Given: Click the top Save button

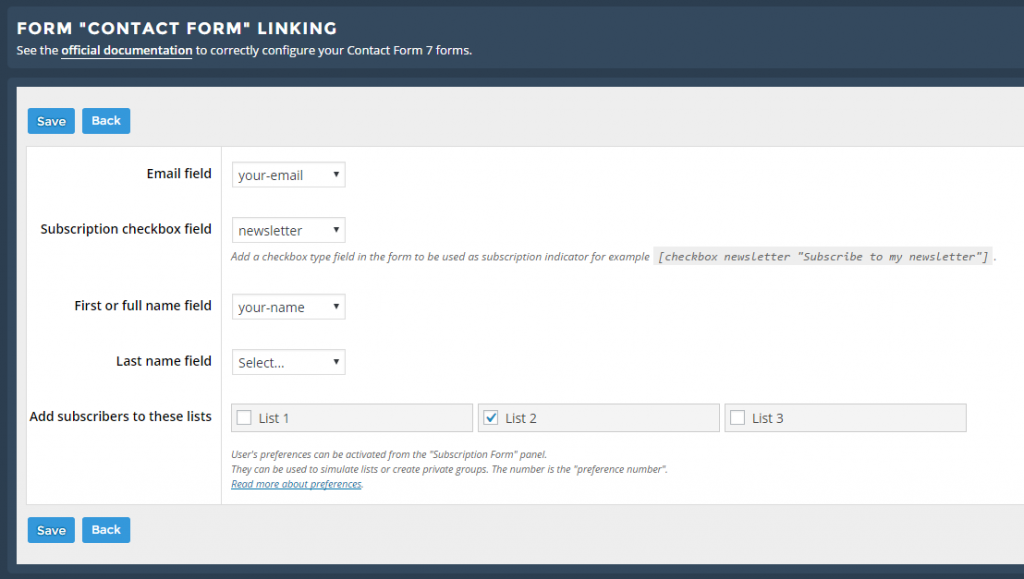Looking at the screenshot, I should point(51,121).
